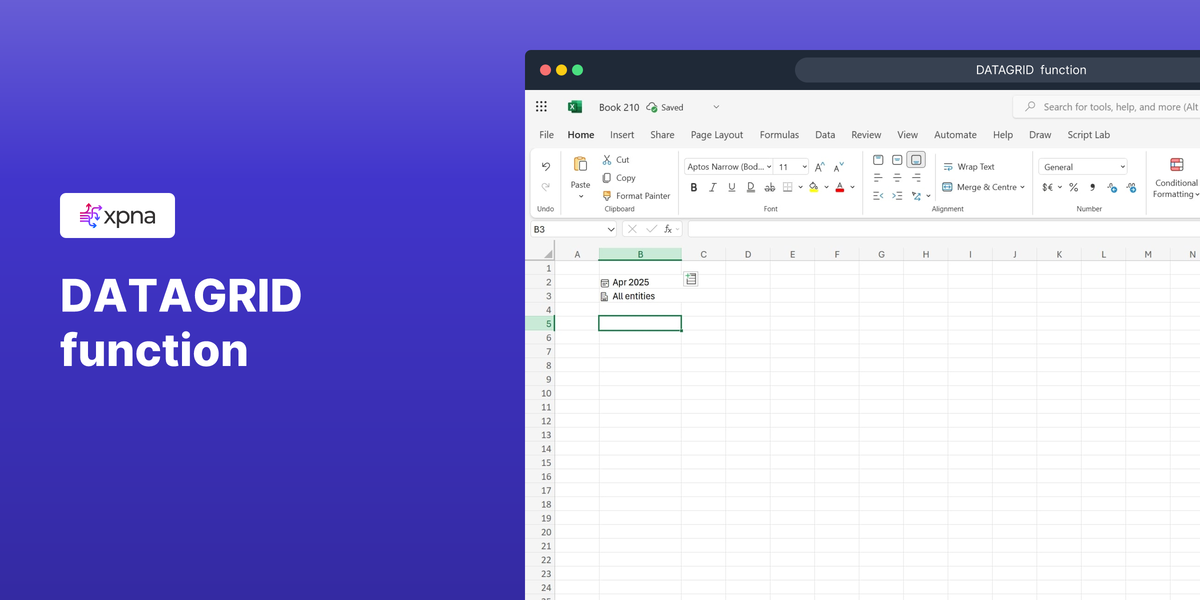Click the percent style icon
The image size is (1200, 600).
coord(1073,187)
